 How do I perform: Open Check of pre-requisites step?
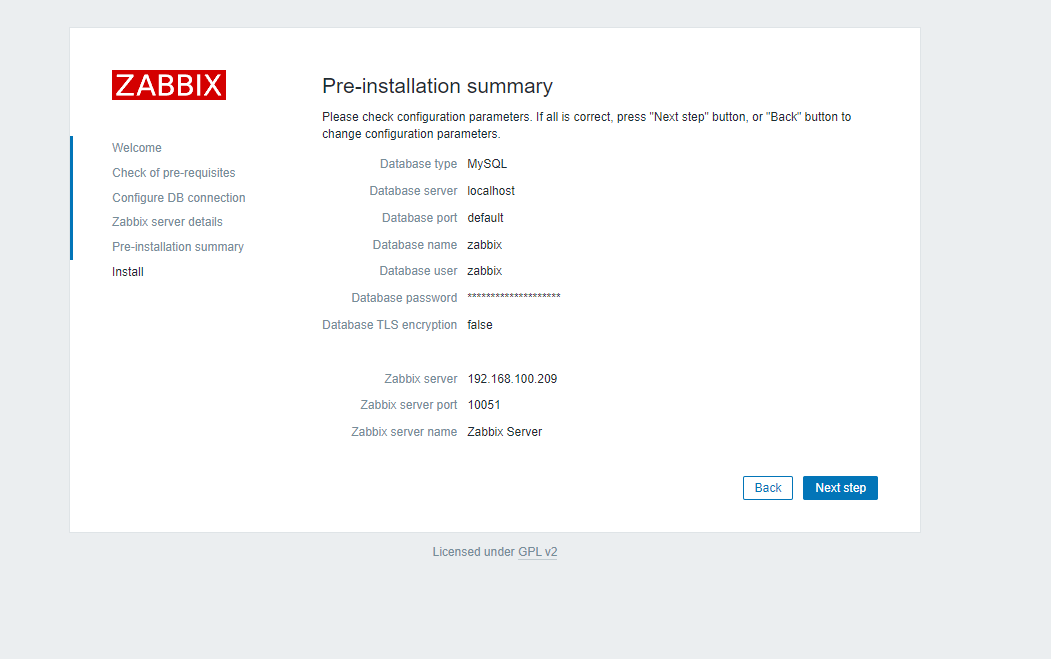(173, 173)
